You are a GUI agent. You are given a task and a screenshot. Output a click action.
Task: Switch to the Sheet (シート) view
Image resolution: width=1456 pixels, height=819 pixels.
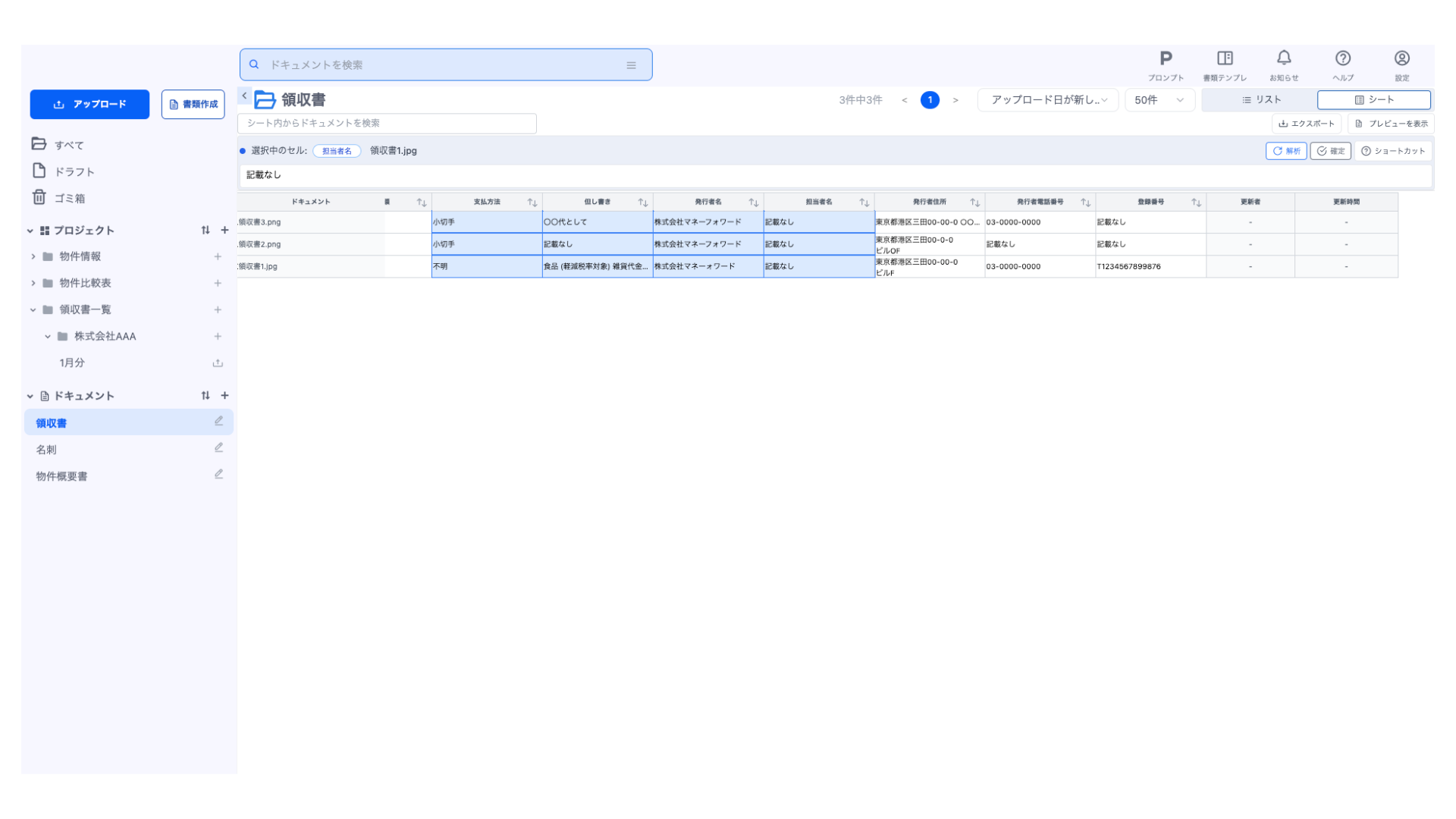click(1373, 100)
